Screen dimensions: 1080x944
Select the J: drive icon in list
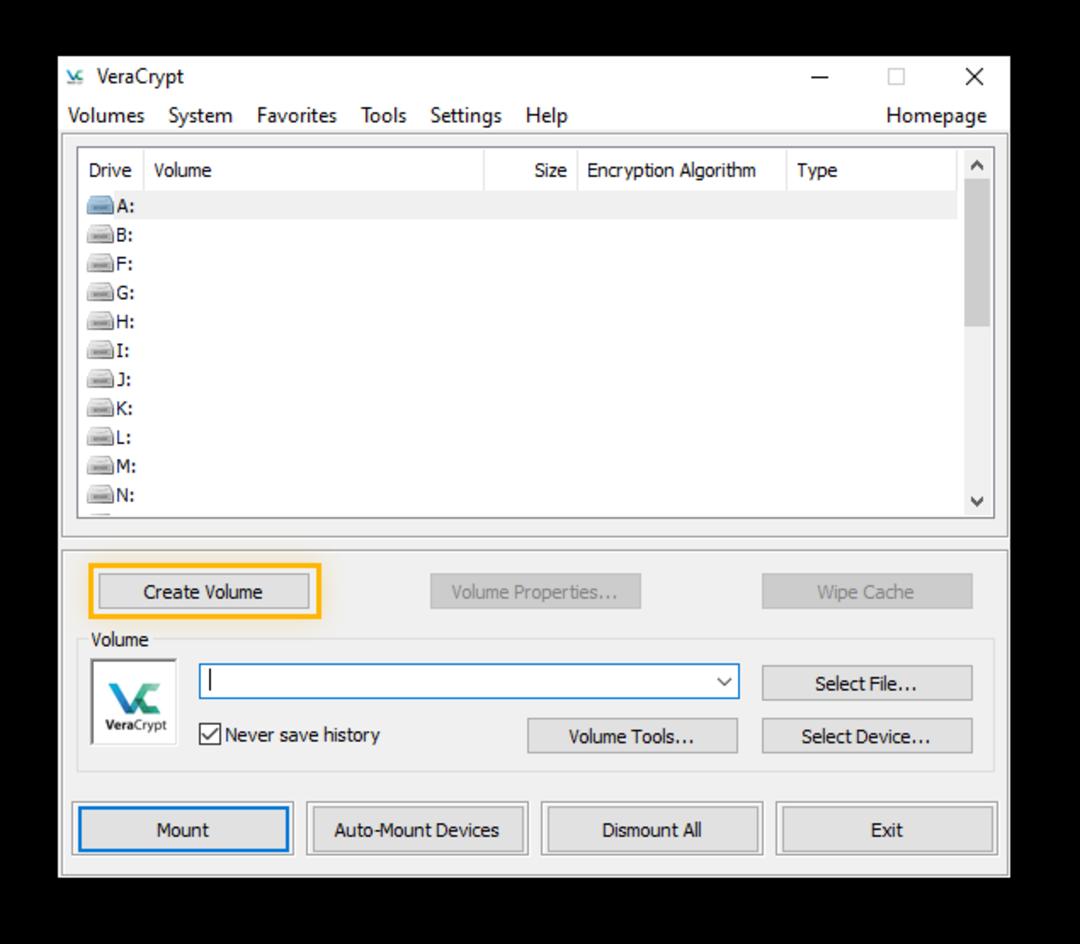tap(100, 379)
